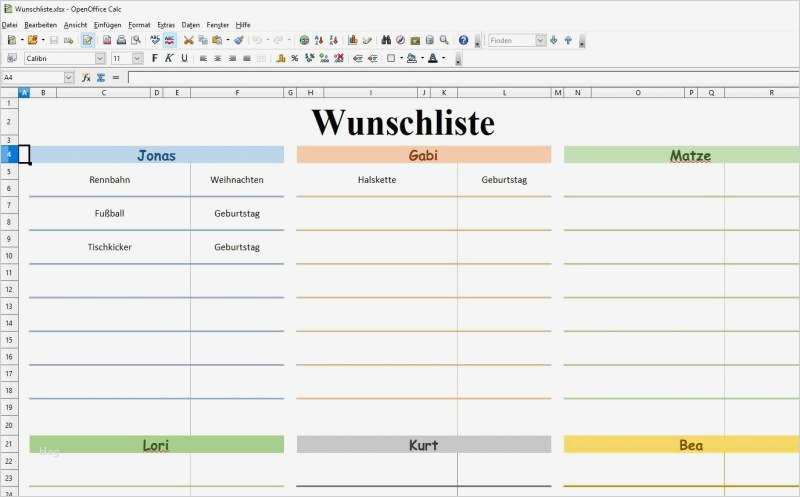Image resolution: width=800 pixels, height=497 pixels.
Task: Click the formula input line
Action: pos(463,78)
